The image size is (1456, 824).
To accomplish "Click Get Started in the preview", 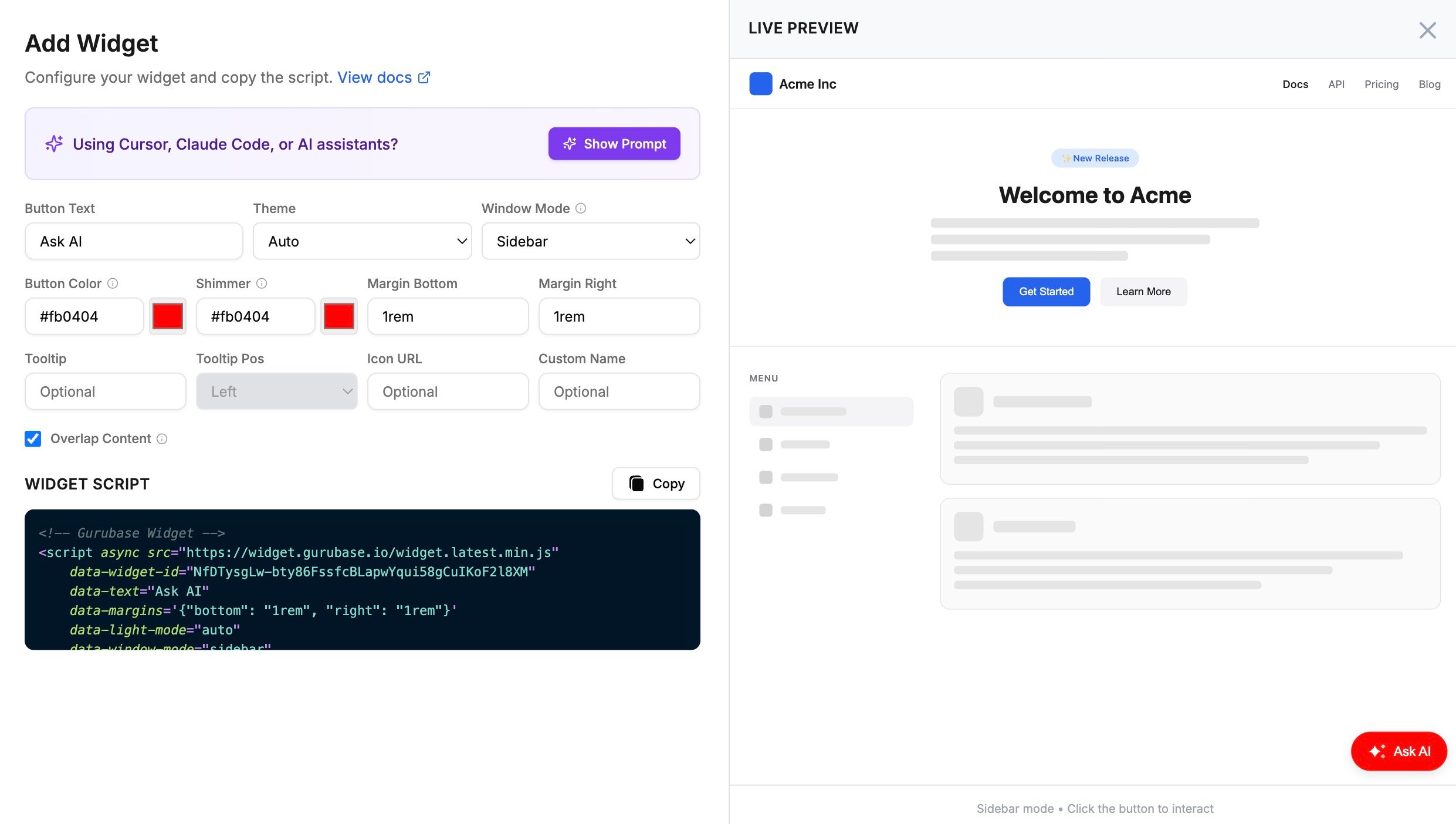I will click(1046, 292).
